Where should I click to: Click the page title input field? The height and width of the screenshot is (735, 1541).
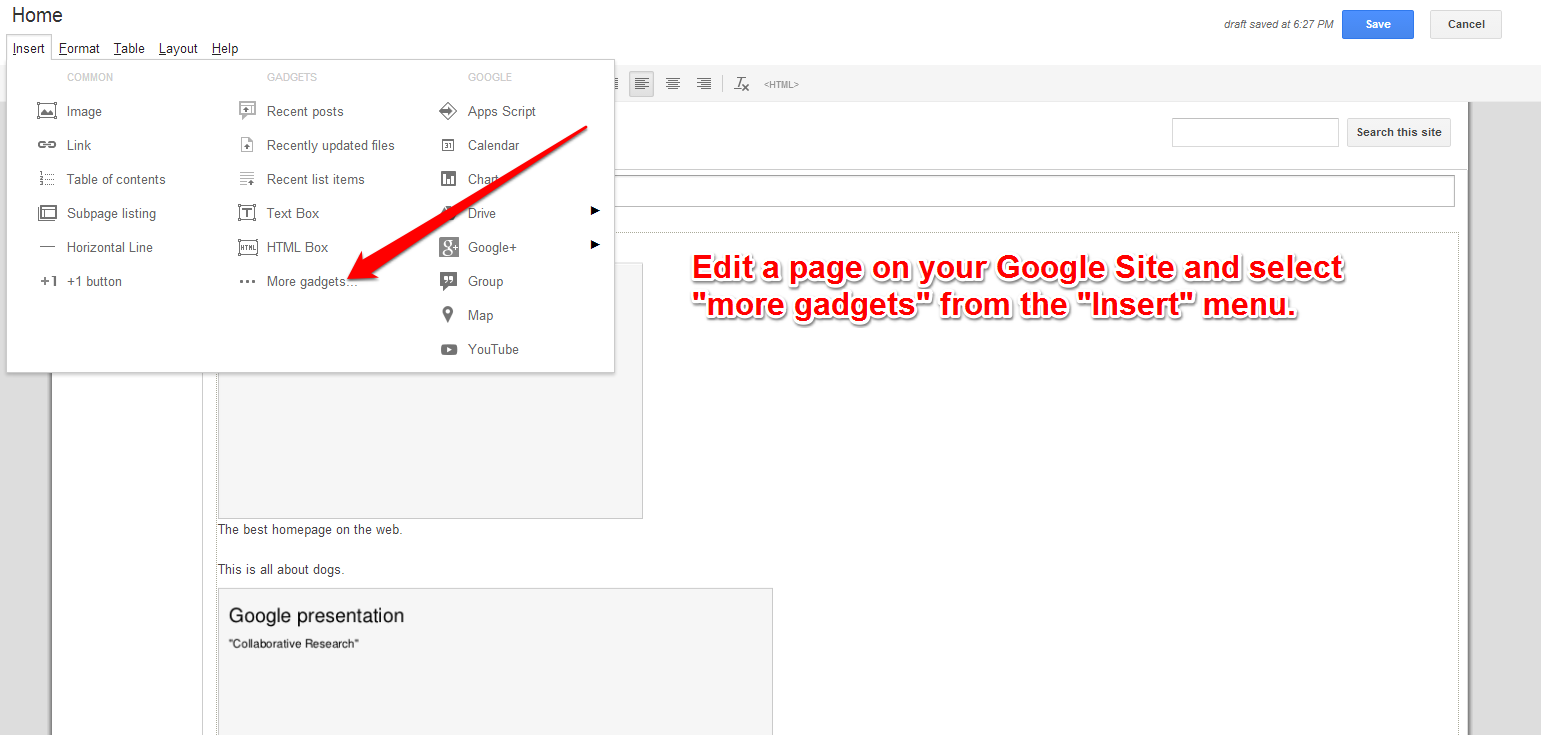tap(1034, 191)
